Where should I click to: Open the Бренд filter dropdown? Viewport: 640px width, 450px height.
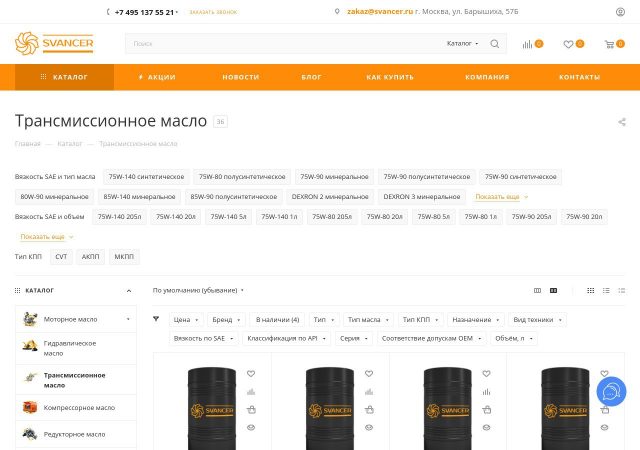(x=224, y=320)
